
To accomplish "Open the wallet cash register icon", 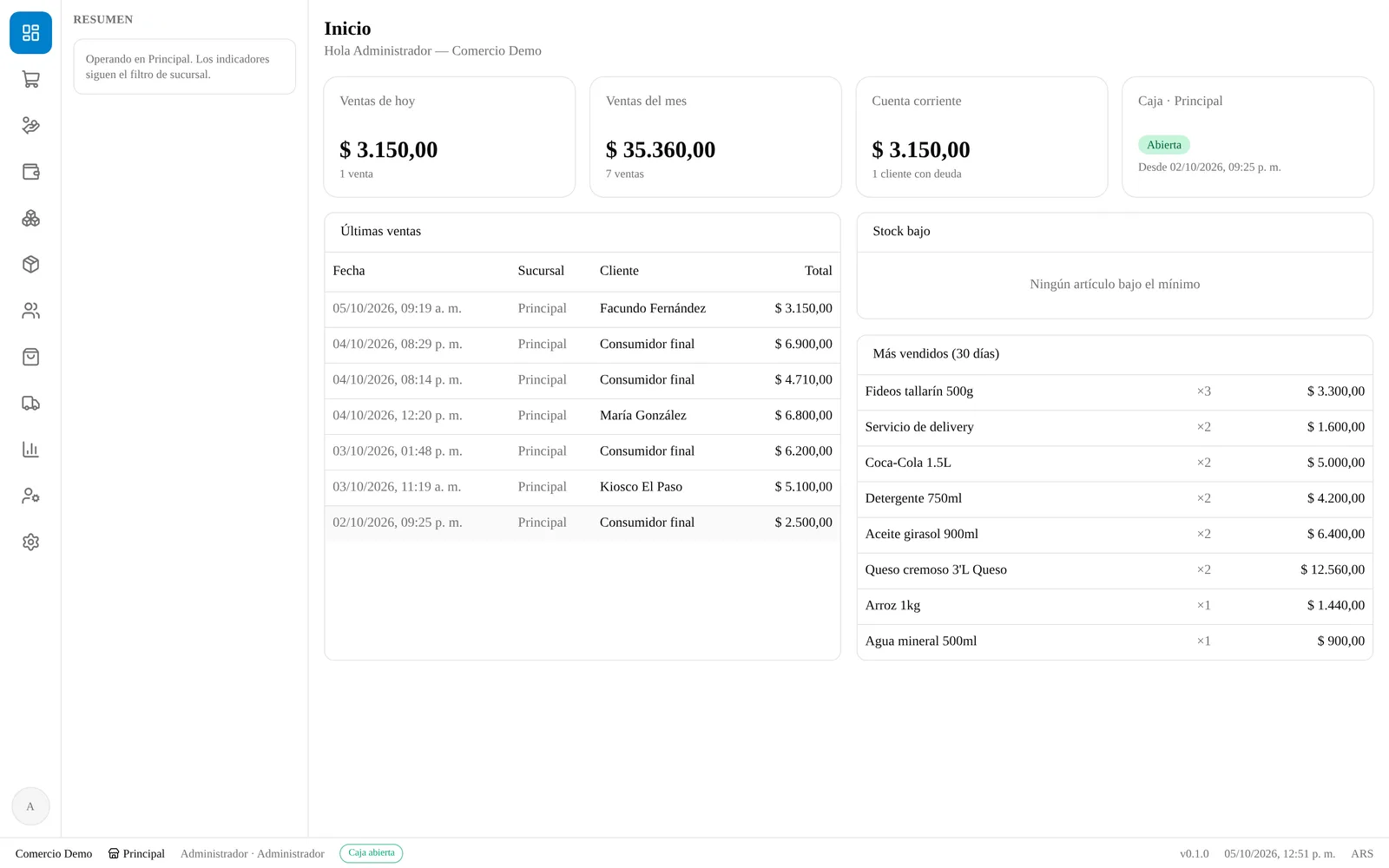I will point(30,172).
